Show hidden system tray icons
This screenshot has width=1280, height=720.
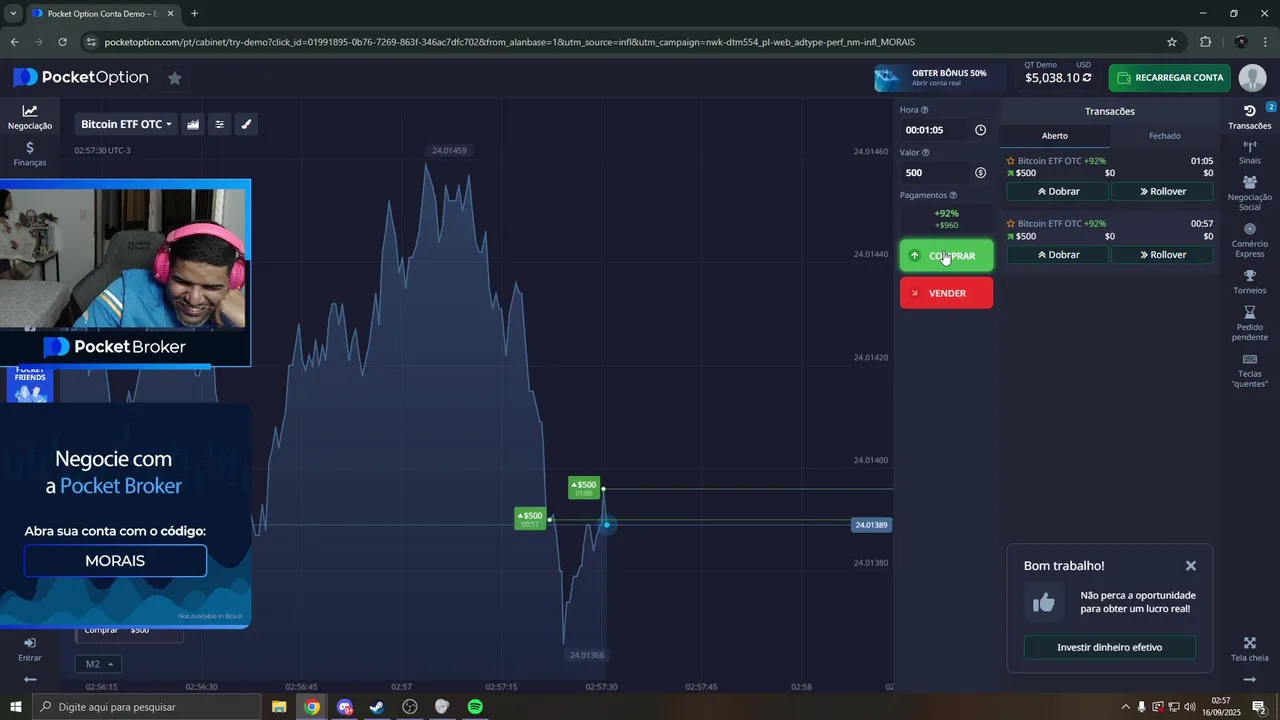[1125, 707]
